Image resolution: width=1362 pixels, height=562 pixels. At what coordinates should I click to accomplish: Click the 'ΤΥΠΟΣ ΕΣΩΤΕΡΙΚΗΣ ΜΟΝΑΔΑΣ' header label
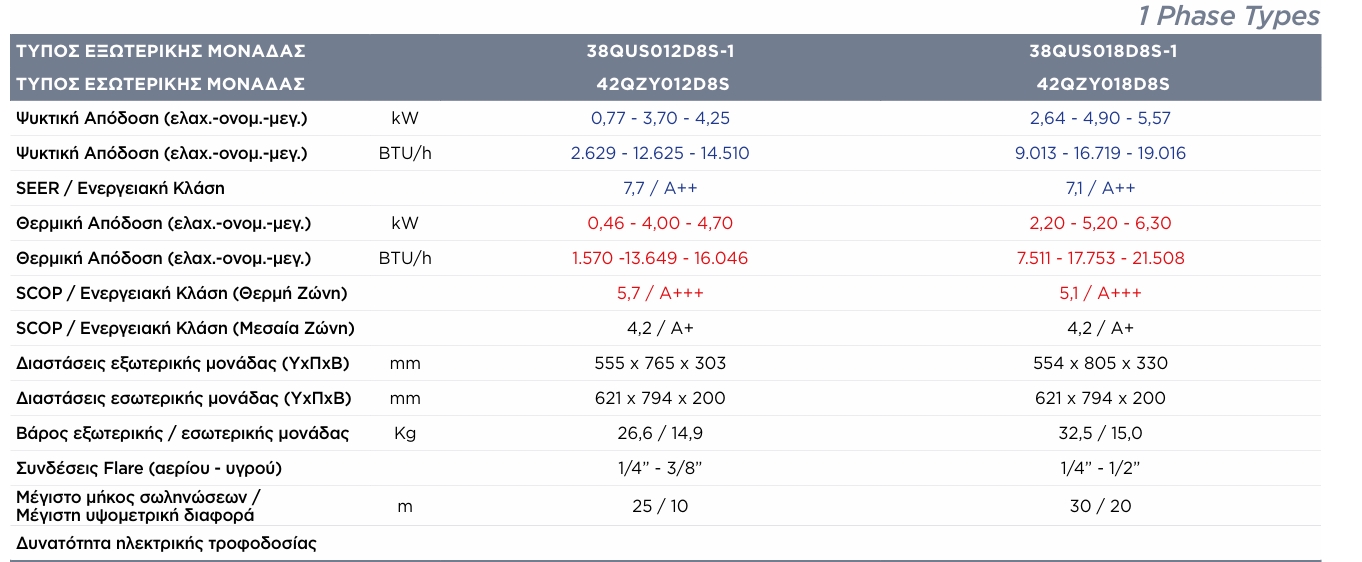click(161, 84)
